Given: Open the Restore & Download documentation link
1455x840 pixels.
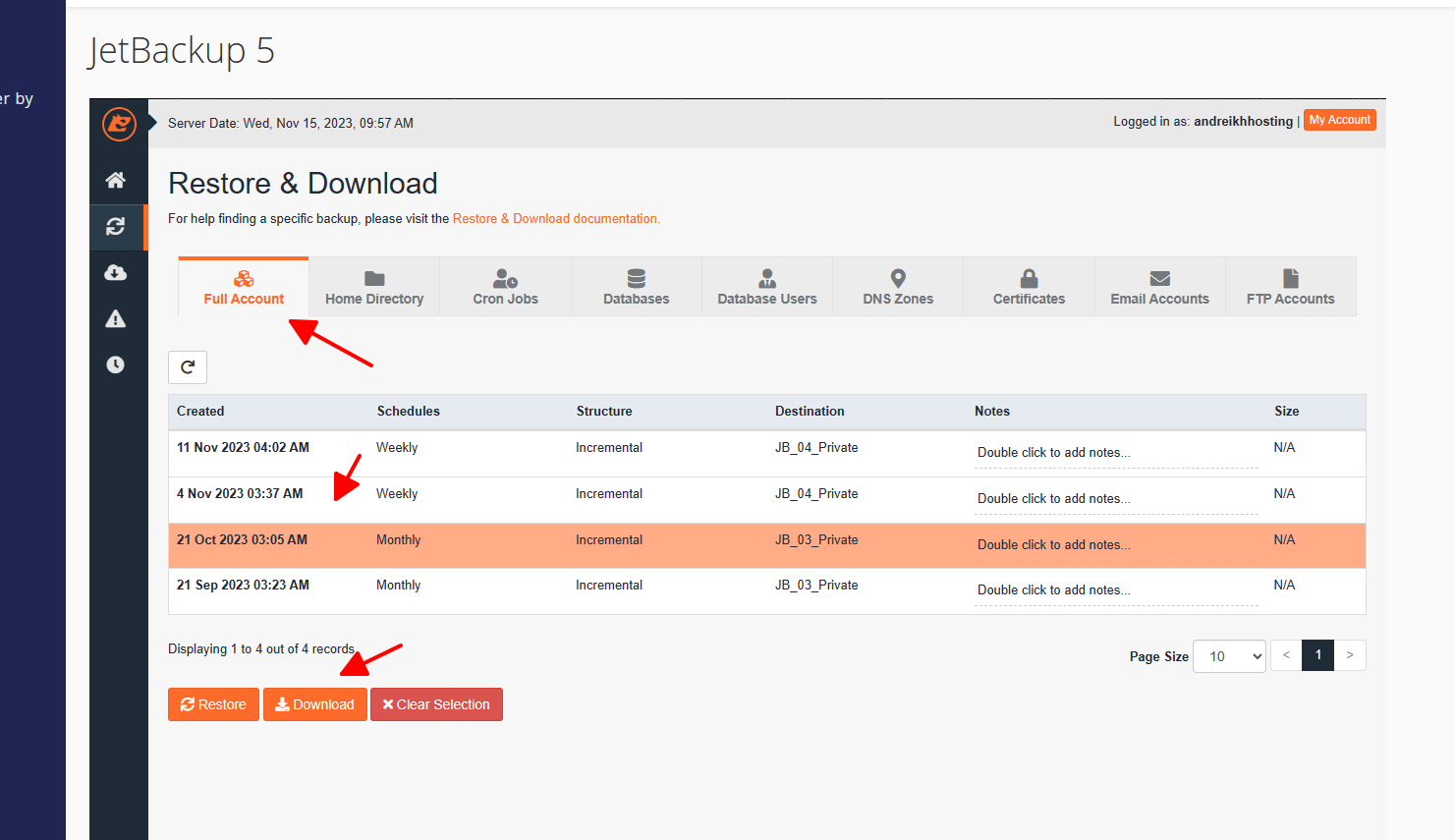Looking at the screenshot, I should click(x=556, y=219).
